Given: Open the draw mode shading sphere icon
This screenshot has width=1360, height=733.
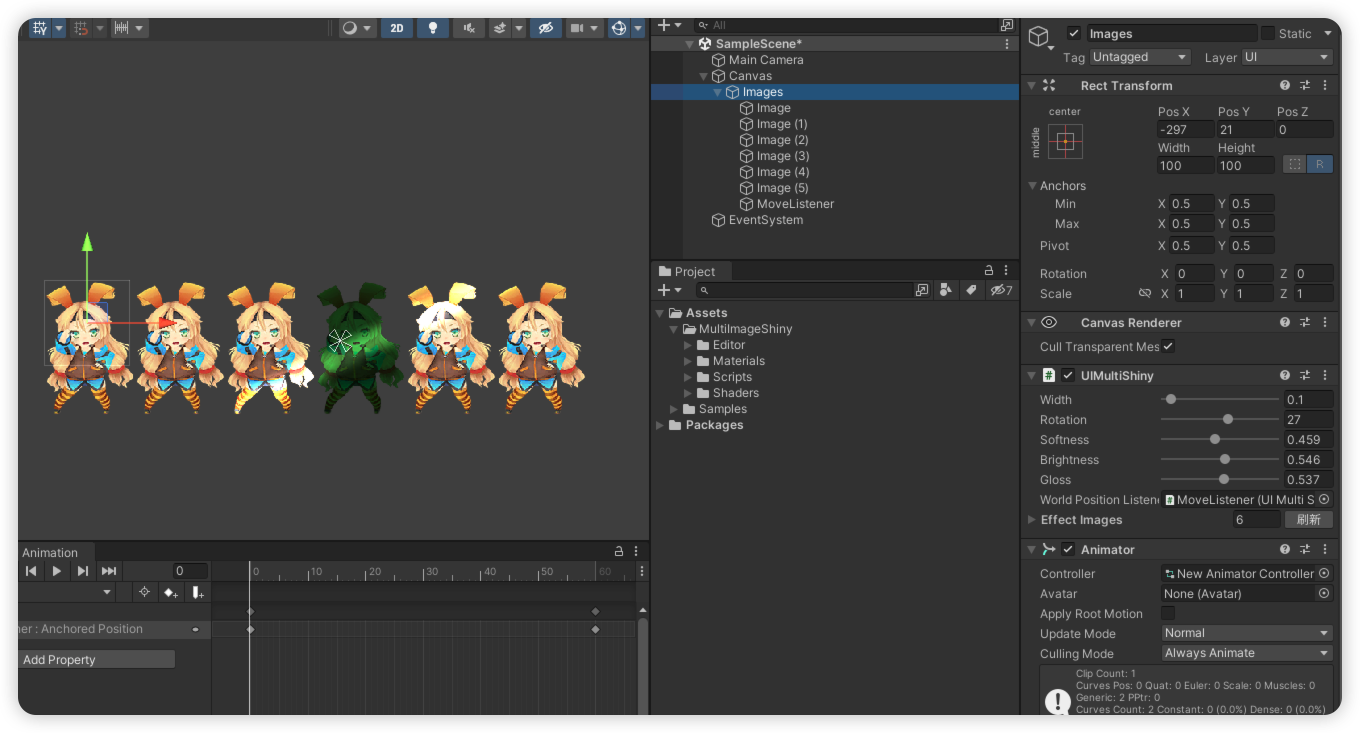Looking at the screenshot, I should pos(349,28).
